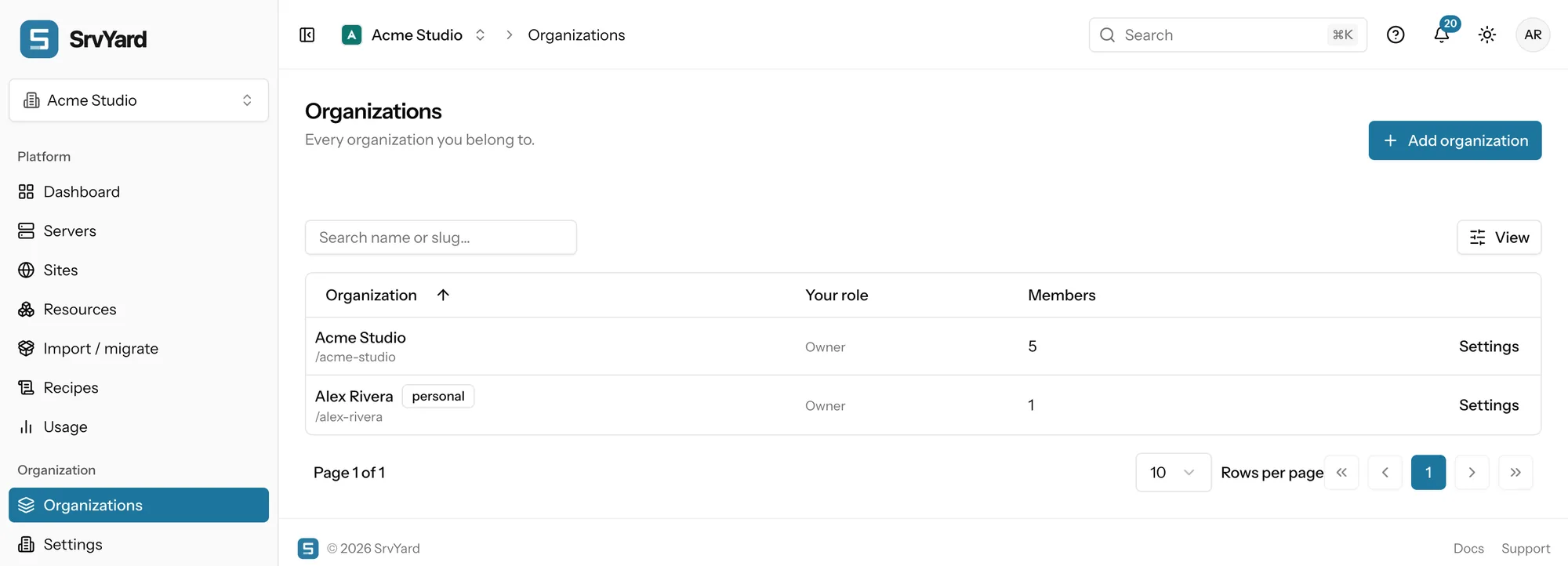Click the Import / migrate box icon
1568x566 pixels.
[26, 348]
